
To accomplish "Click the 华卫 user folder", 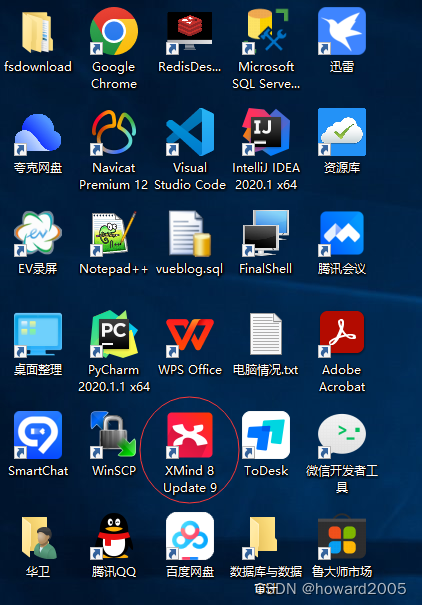I will 39,537.
